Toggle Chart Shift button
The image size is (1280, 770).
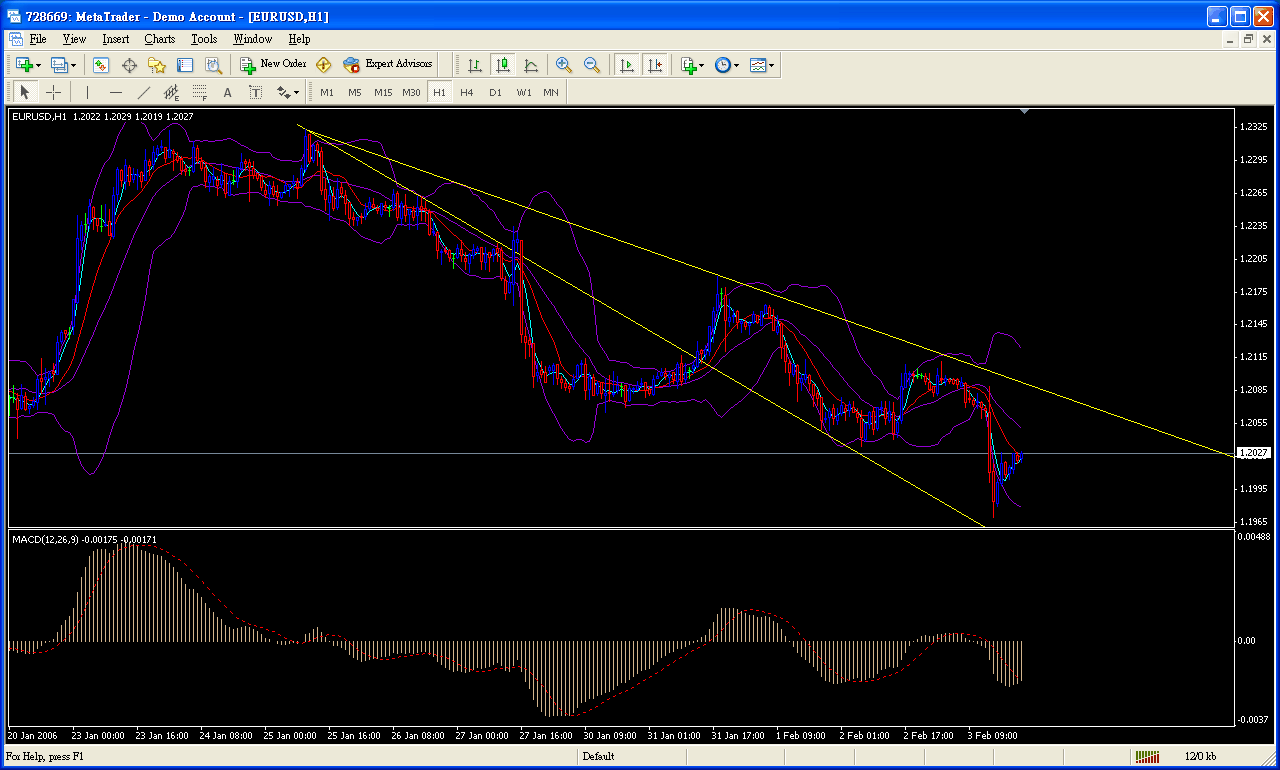pyautogui.click(x=655, y=65)
